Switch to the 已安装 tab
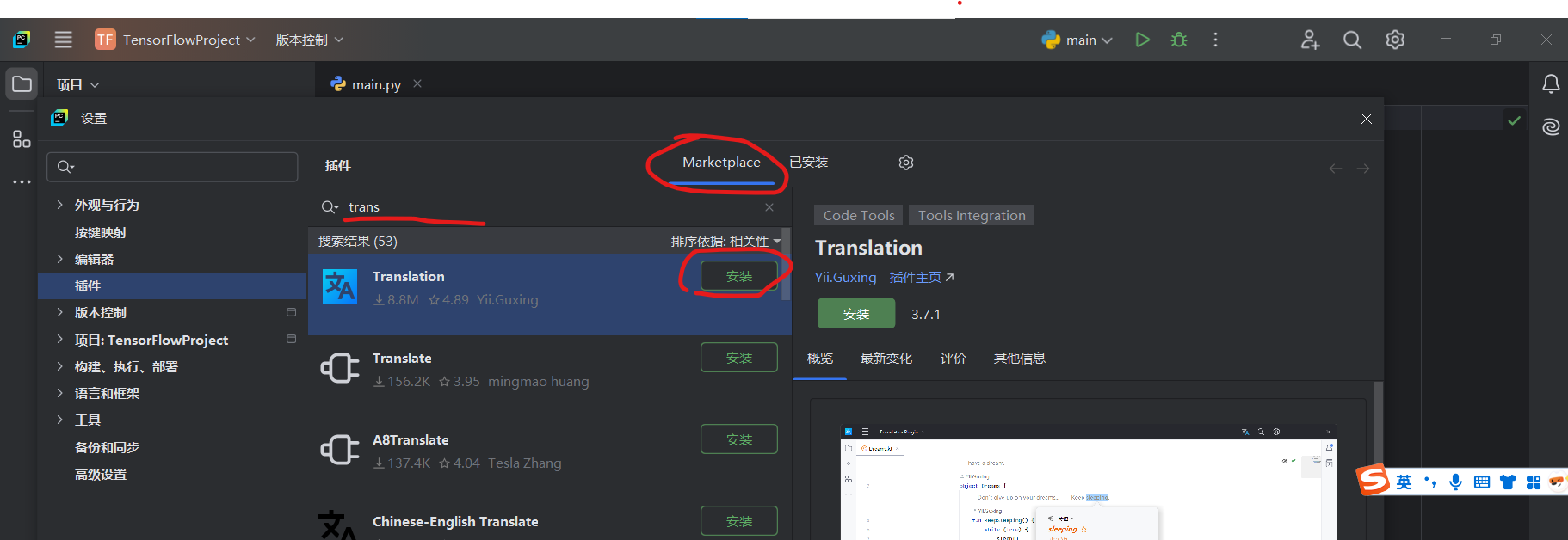This screenshot has height=540, width=1568. 808,163
